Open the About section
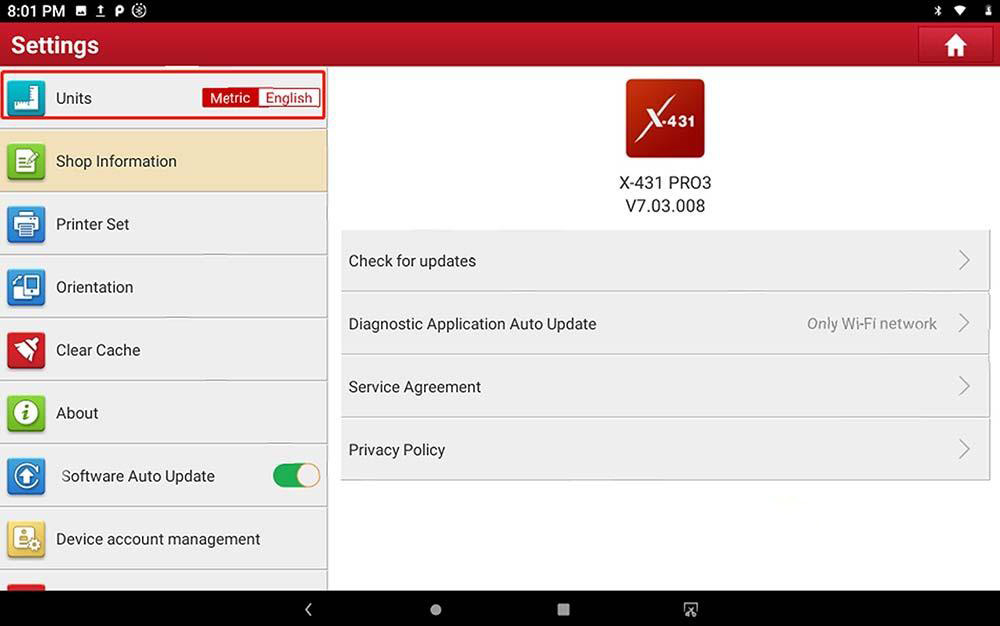1000x626 pixels. pos(163,413)
